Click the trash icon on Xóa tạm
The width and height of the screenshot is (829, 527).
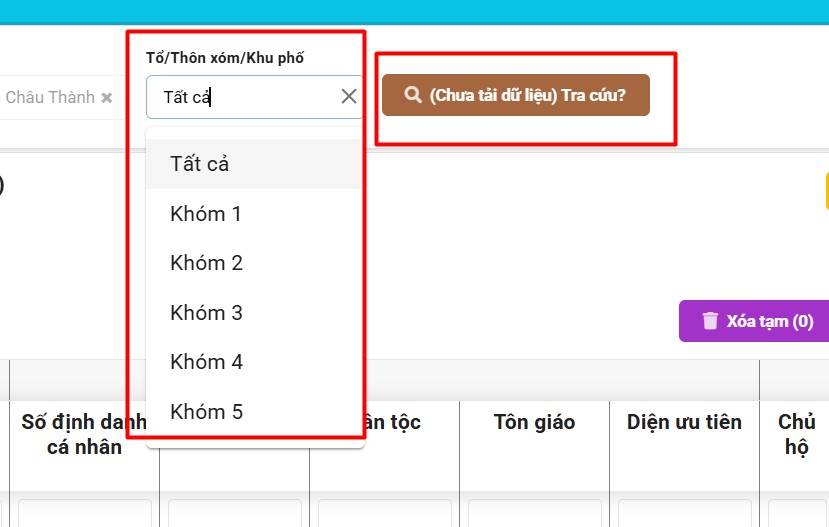710,321
